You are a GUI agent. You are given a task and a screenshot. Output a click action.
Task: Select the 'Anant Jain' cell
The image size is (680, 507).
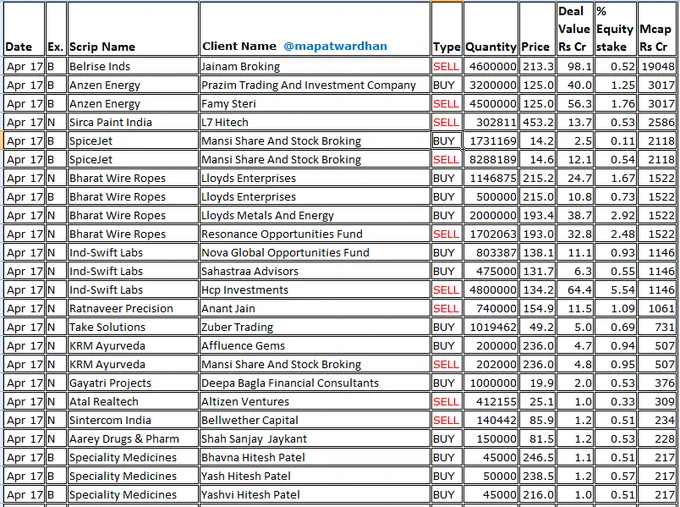pos(315,309)
